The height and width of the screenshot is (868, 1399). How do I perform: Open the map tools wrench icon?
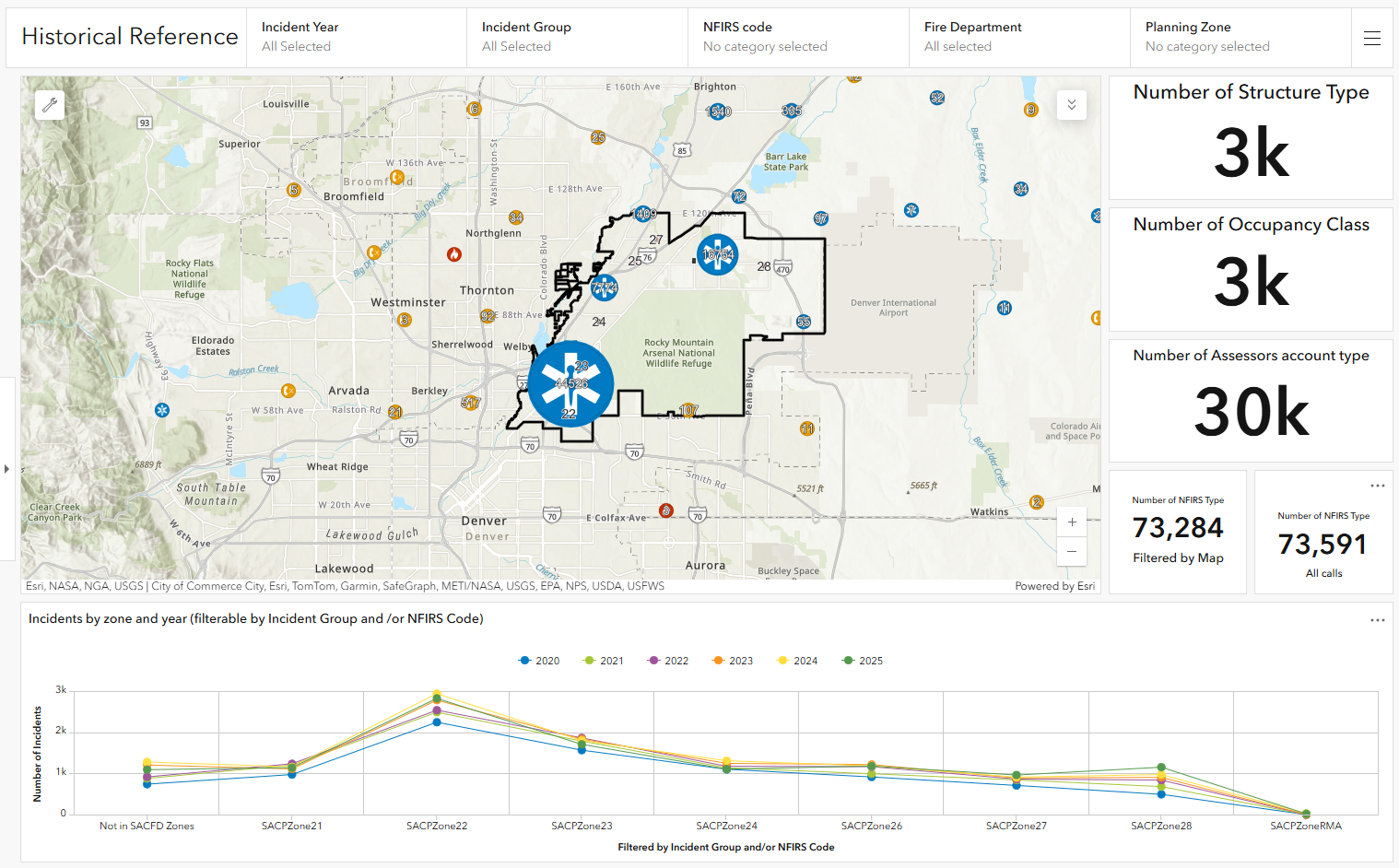(50, 105)
